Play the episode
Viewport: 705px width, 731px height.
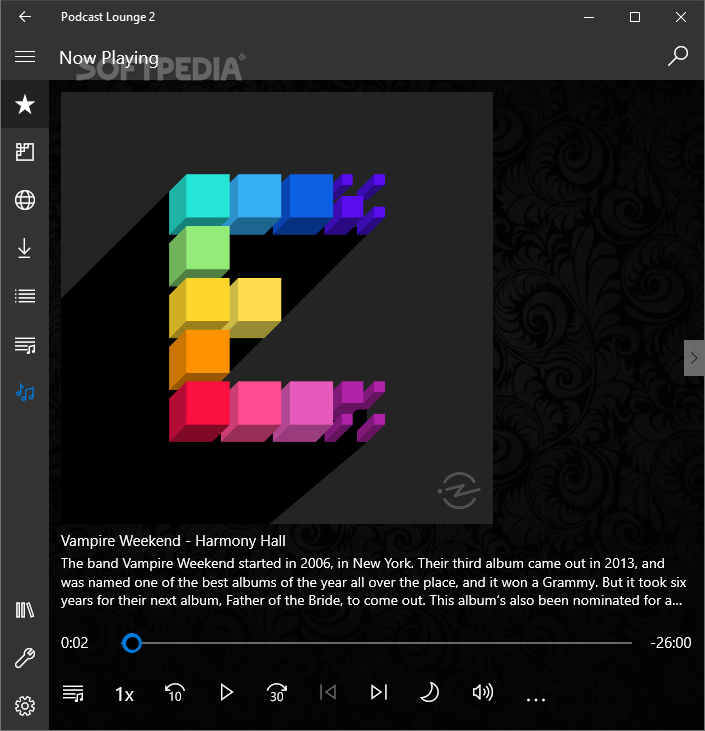point(226,692)
